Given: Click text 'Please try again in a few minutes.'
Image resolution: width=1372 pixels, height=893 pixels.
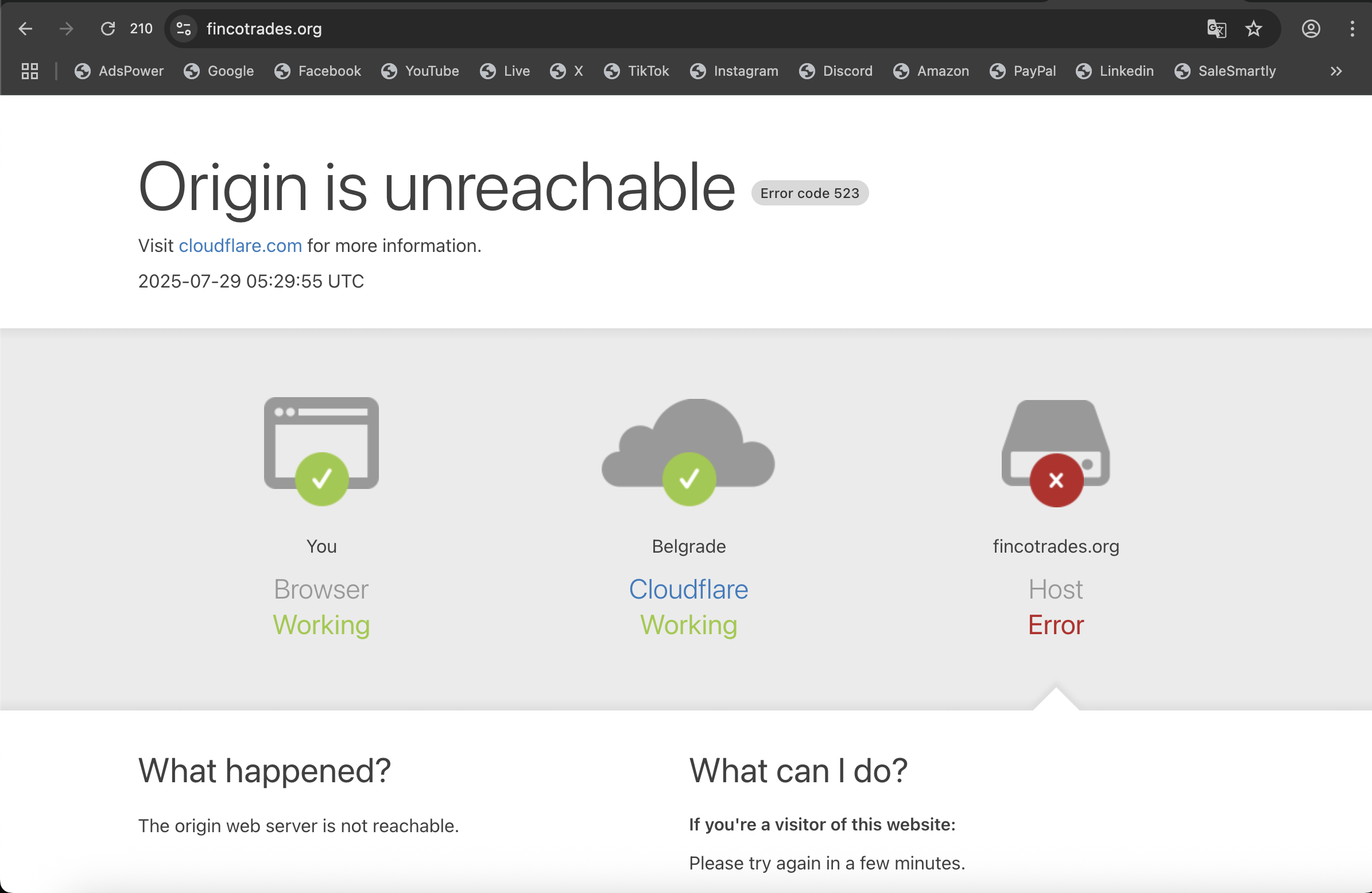Looking at the screenshot, I should coord(827,864).
